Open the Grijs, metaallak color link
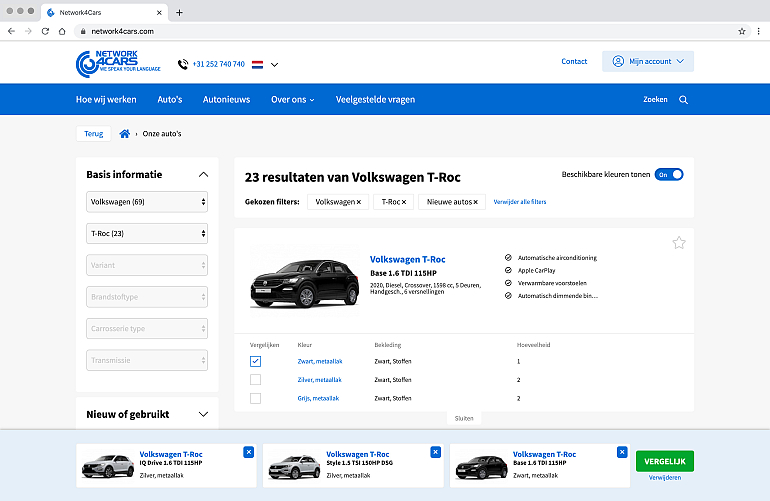The image size is (770, 501). pyautogui.click(x=318, y=398)
